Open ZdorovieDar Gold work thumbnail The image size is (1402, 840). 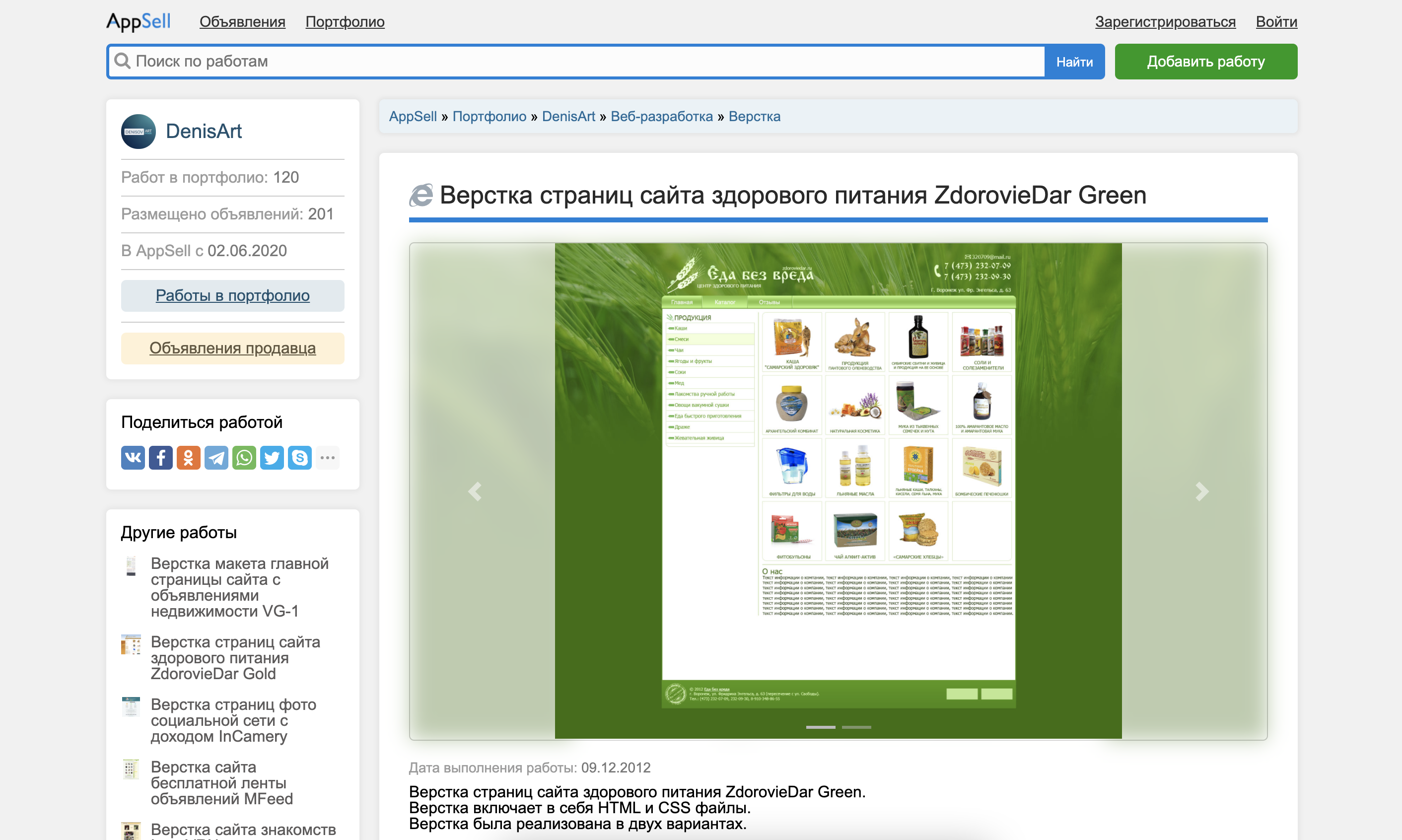tap(131, 644)
